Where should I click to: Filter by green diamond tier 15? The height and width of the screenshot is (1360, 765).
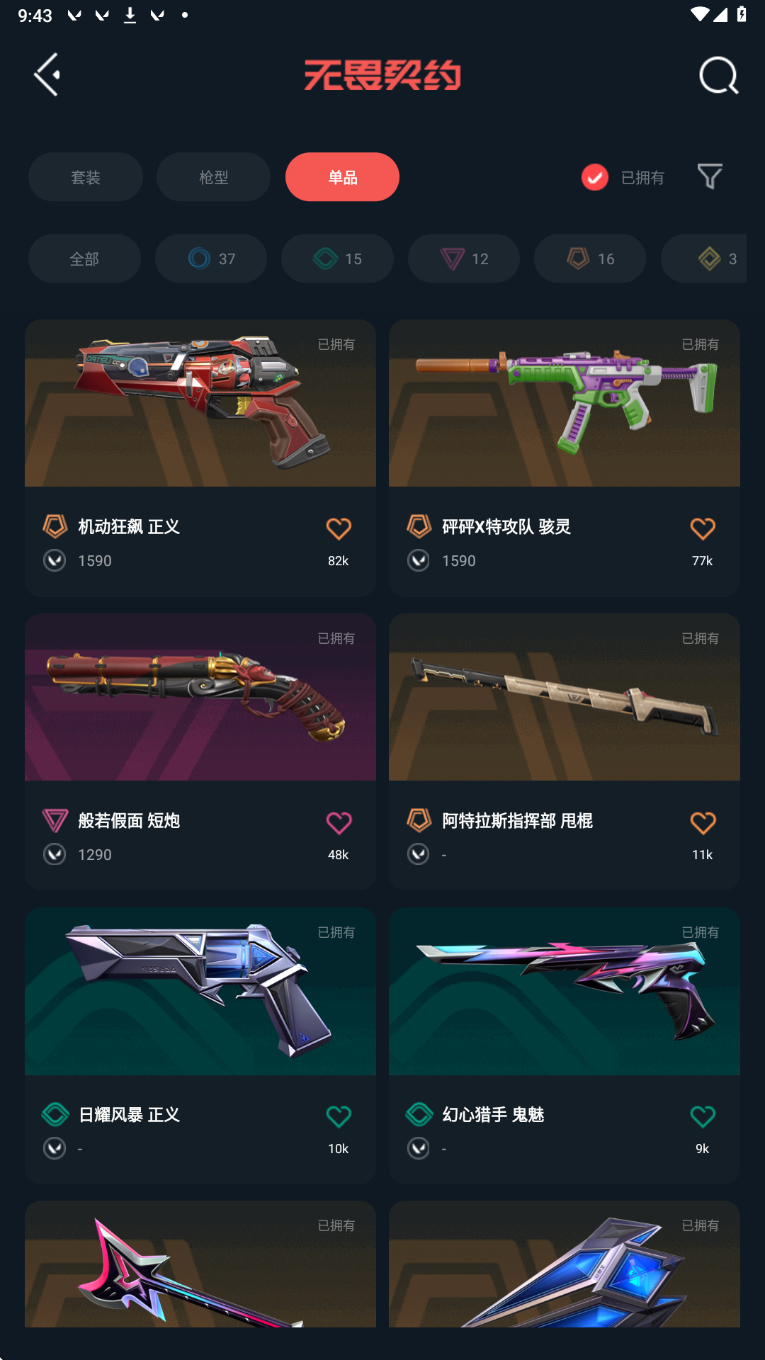(337, 259)
